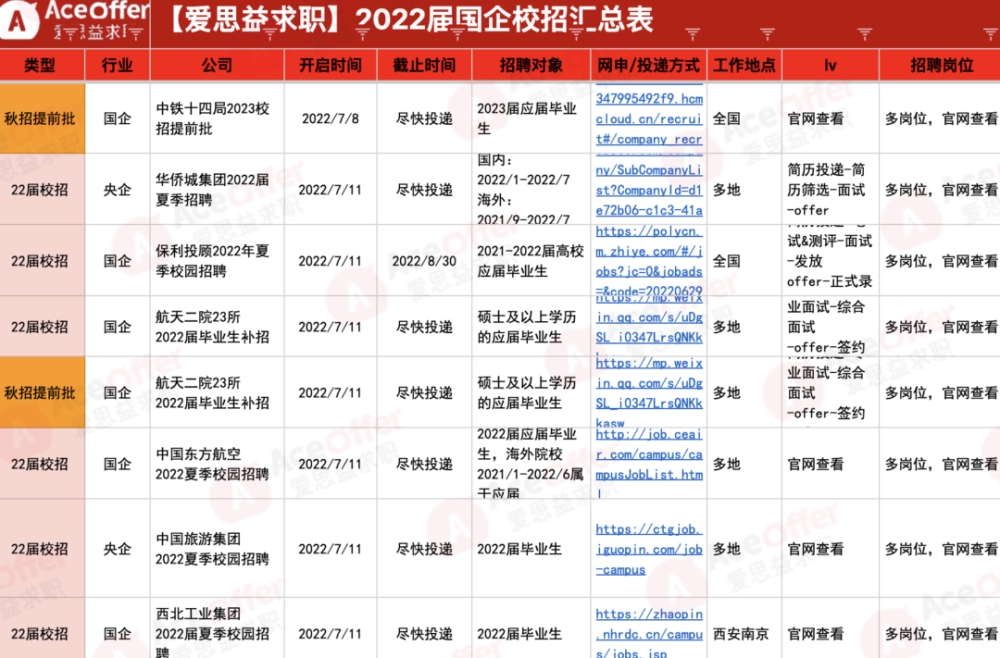Select the 公司 column header cell
Screen dimensions: 1000x658
click(217, 65)
